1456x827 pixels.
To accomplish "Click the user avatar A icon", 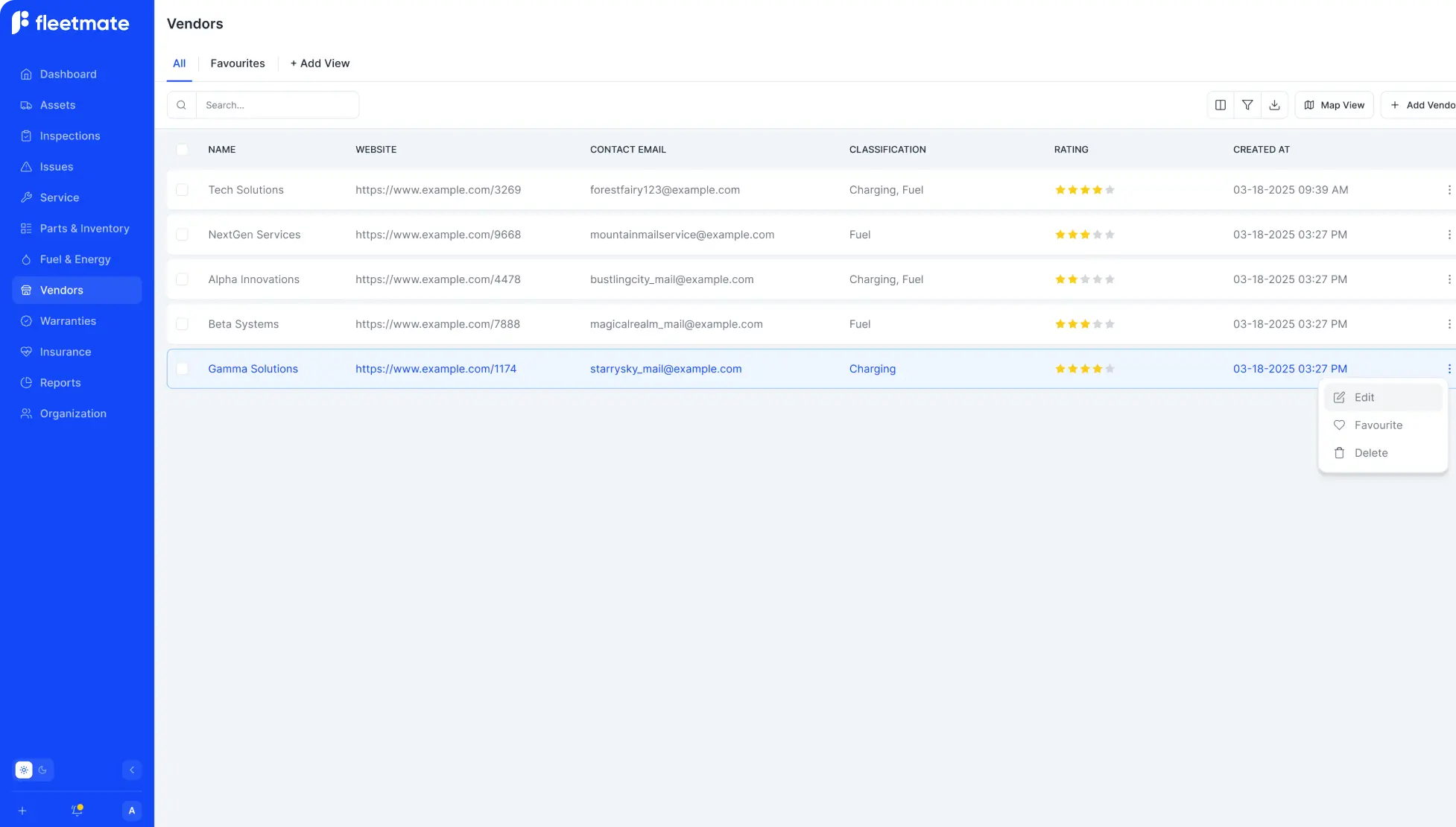I will 132,811.
